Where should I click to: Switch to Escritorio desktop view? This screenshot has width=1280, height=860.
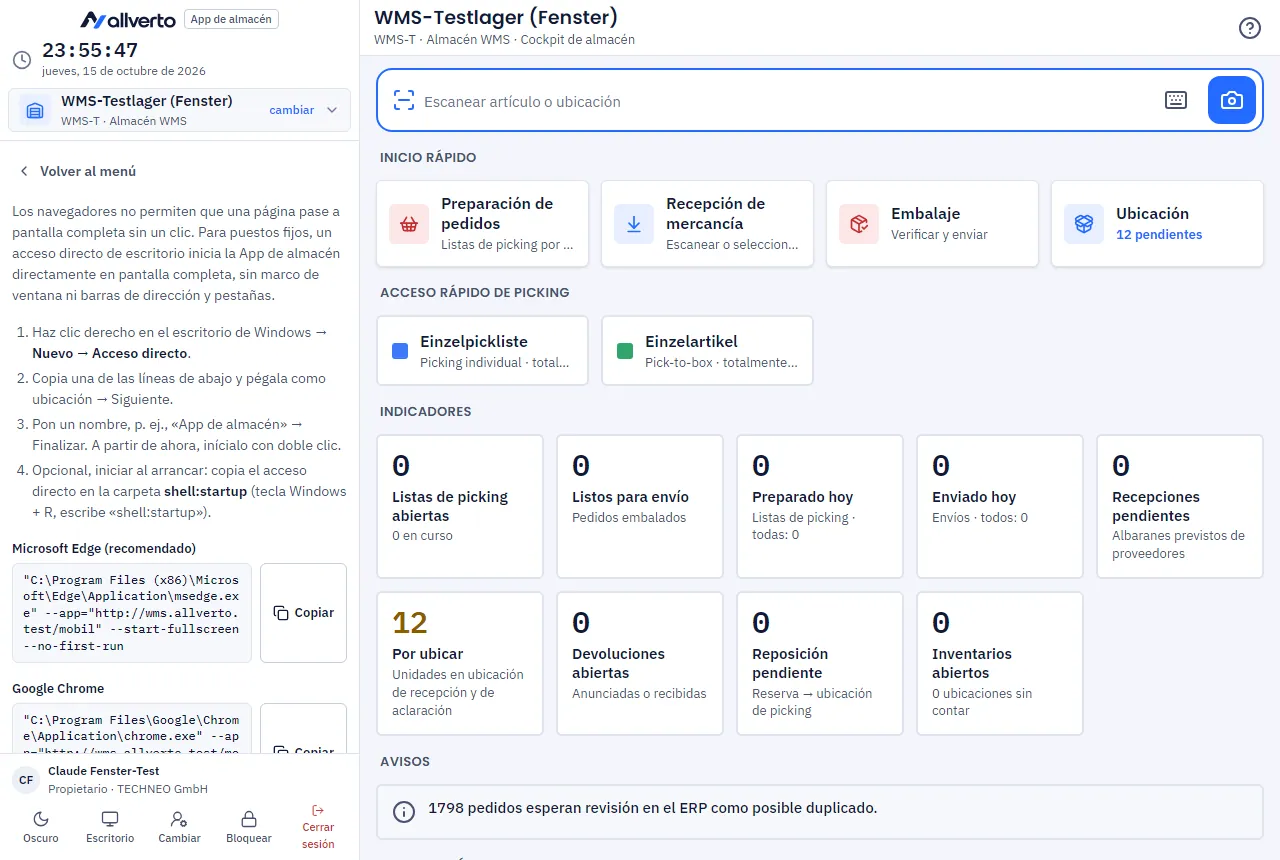pos(110,827)
